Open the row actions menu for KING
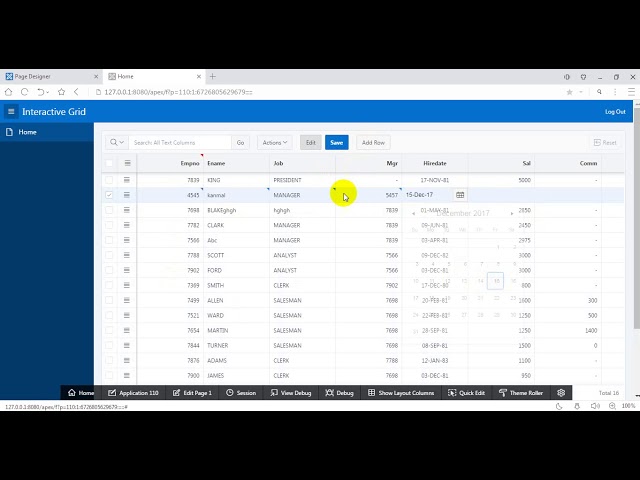Screen dimensions: 640x480 click(x=127, y=180)
